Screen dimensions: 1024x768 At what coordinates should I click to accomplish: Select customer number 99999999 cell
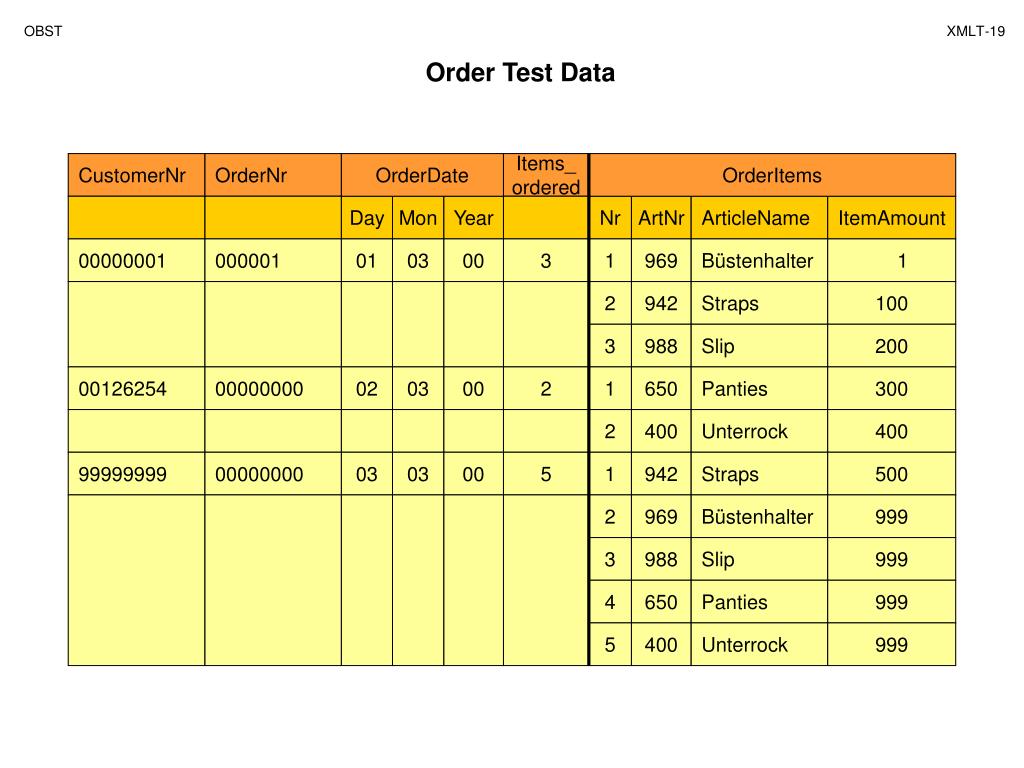(136, 473)
